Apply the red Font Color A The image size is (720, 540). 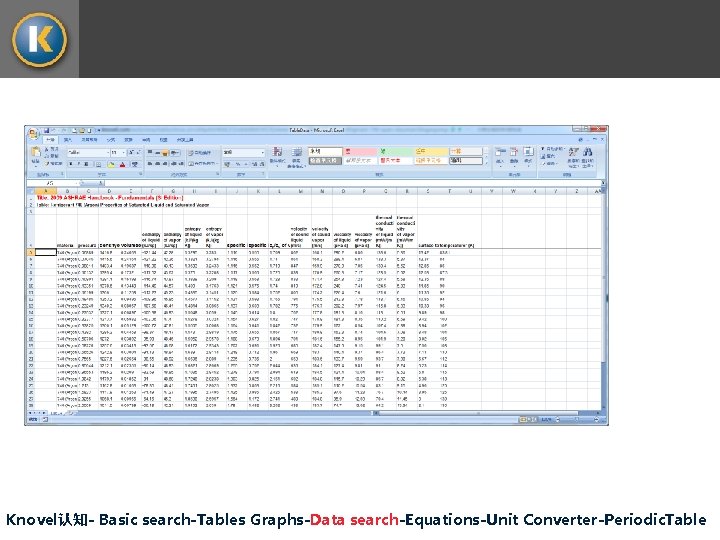(122, 164)
